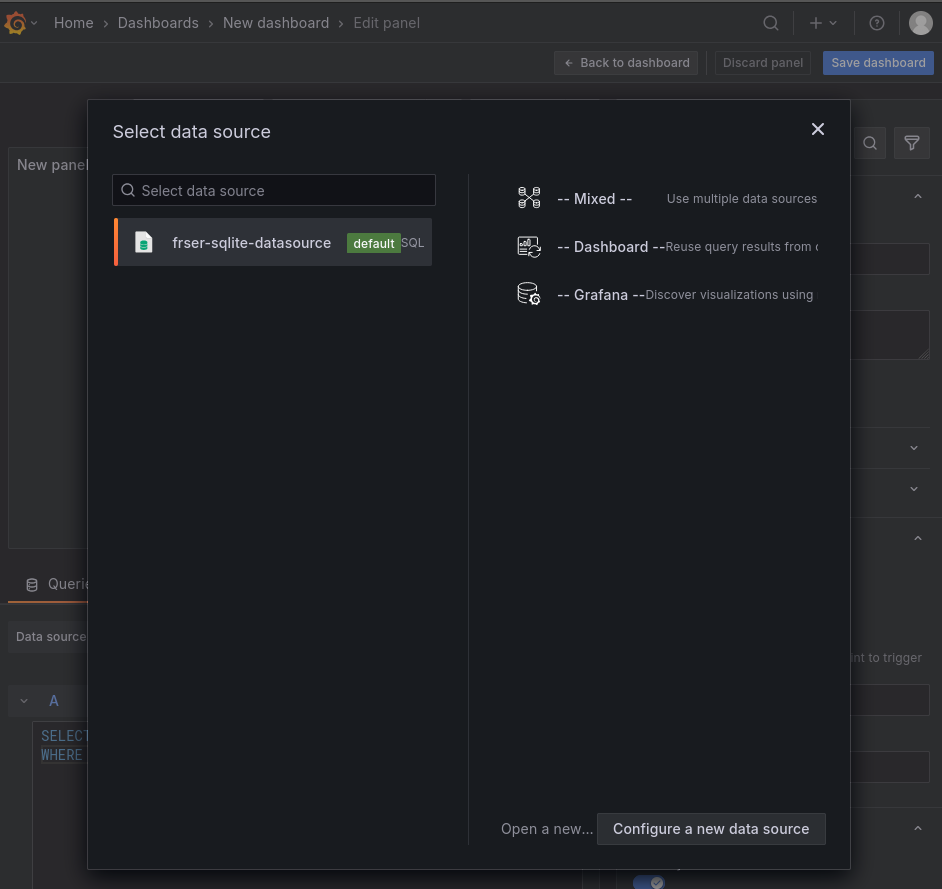The image size is (942, 889).
Task: Collapse query A using its chevron
Action: [23, 700]
